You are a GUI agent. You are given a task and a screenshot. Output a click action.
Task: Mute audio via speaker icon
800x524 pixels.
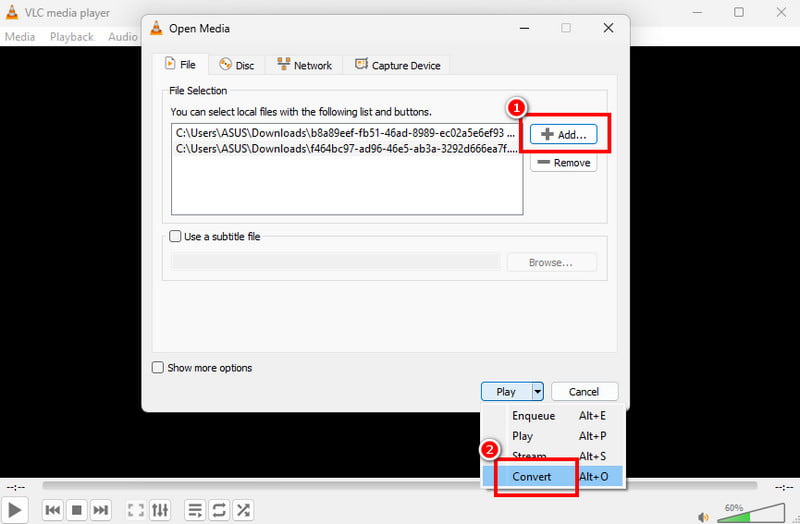click(x=703, y=517)
